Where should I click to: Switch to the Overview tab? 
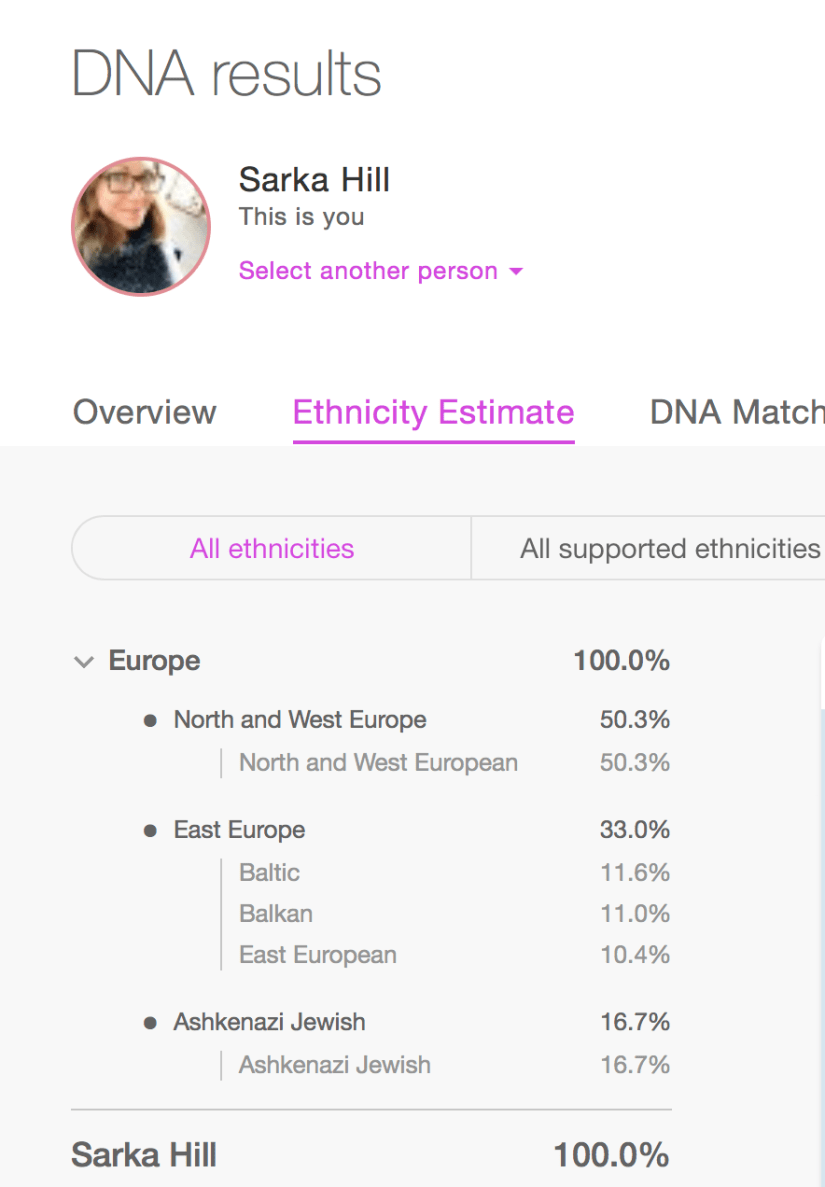(x=144, y=412)
